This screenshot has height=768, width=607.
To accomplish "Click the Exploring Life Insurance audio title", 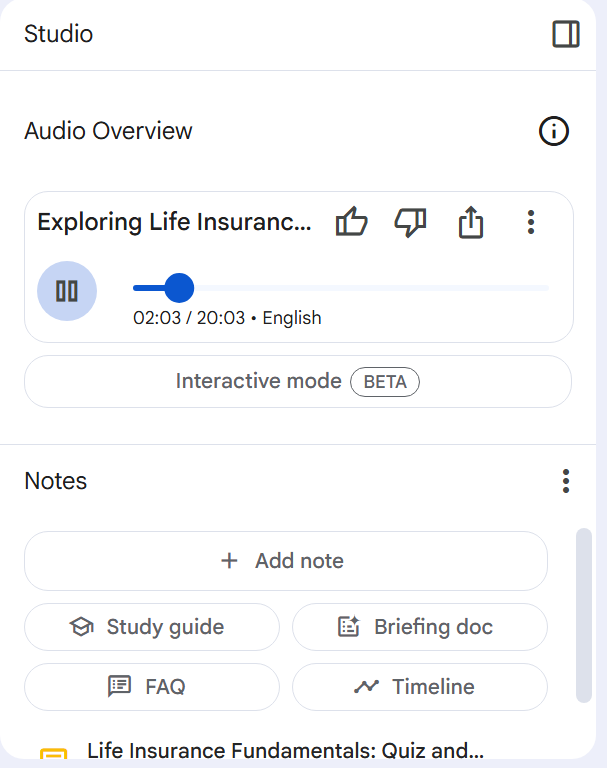I will [174, 222].
